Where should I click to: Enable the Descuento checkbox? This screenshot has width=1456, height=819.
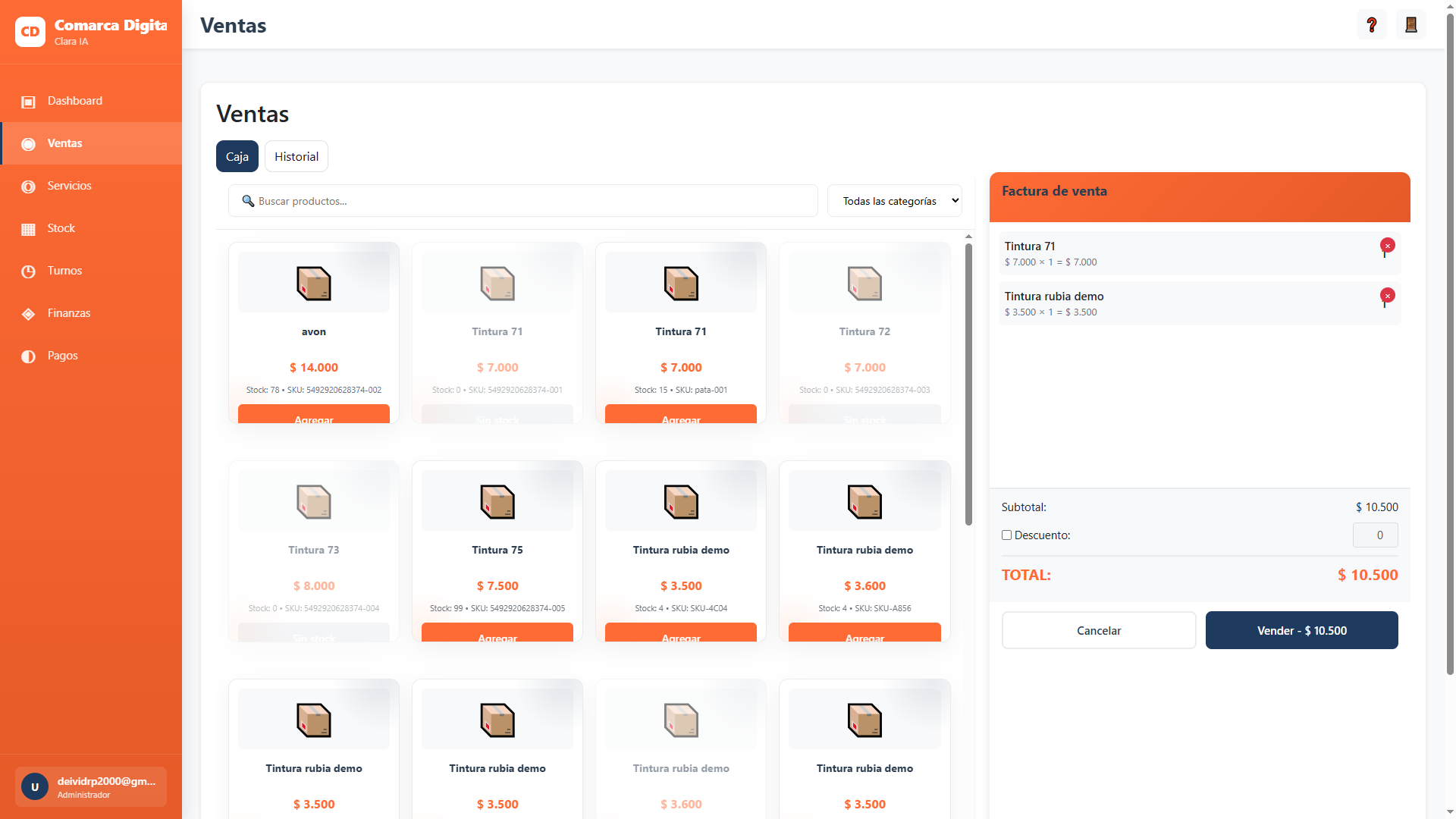click(x=1006, y=535)
